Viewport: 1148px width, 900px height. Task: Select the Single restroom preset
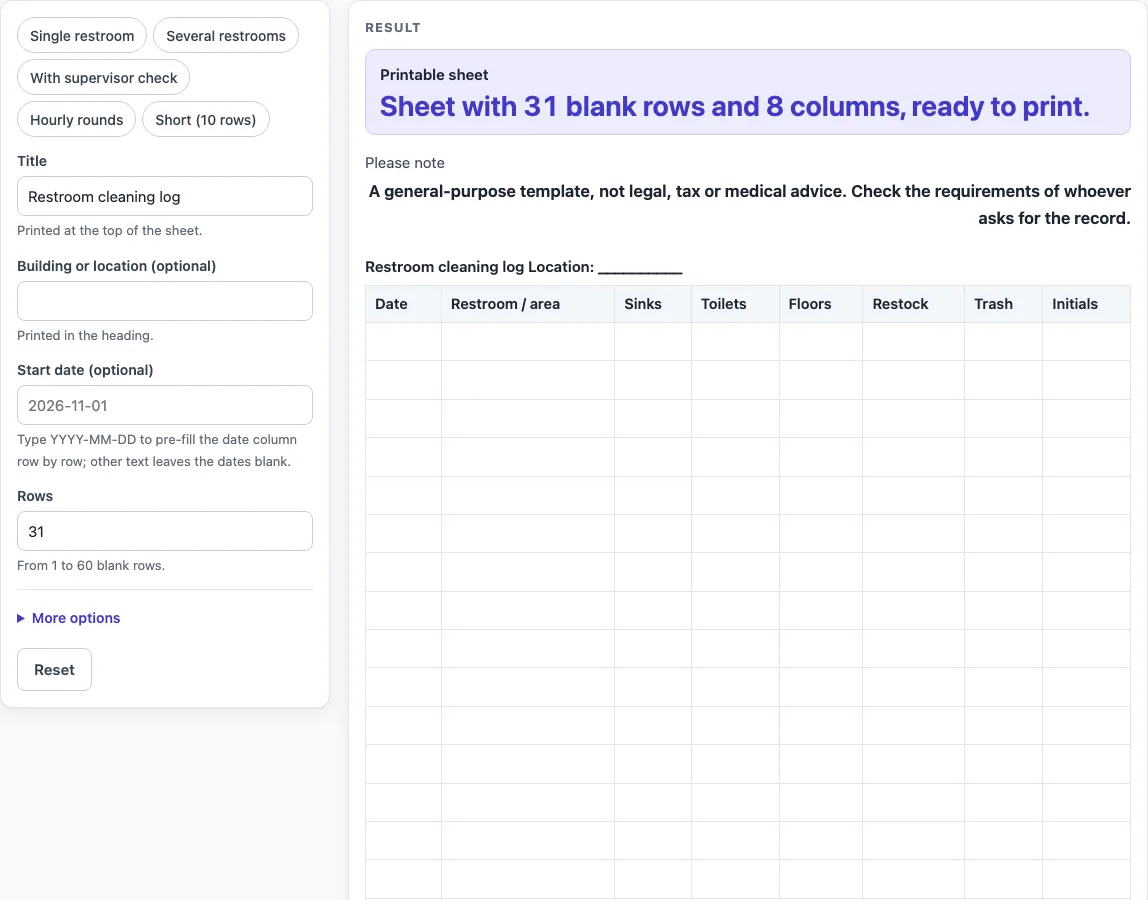[82, 36]
